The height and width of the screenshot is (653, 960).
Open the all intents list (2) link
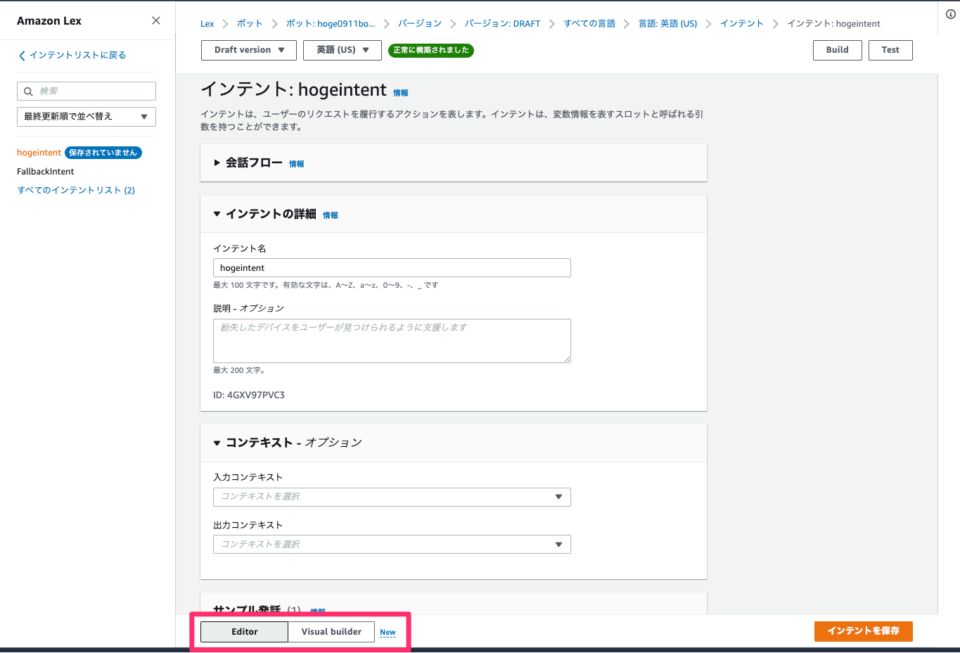[76, 190]
